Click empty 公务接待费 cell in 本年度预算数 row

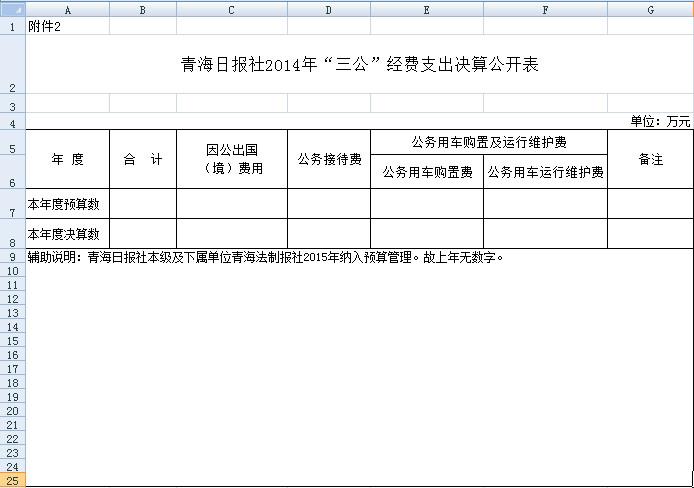pyautogui.click(x=329, y=204)
